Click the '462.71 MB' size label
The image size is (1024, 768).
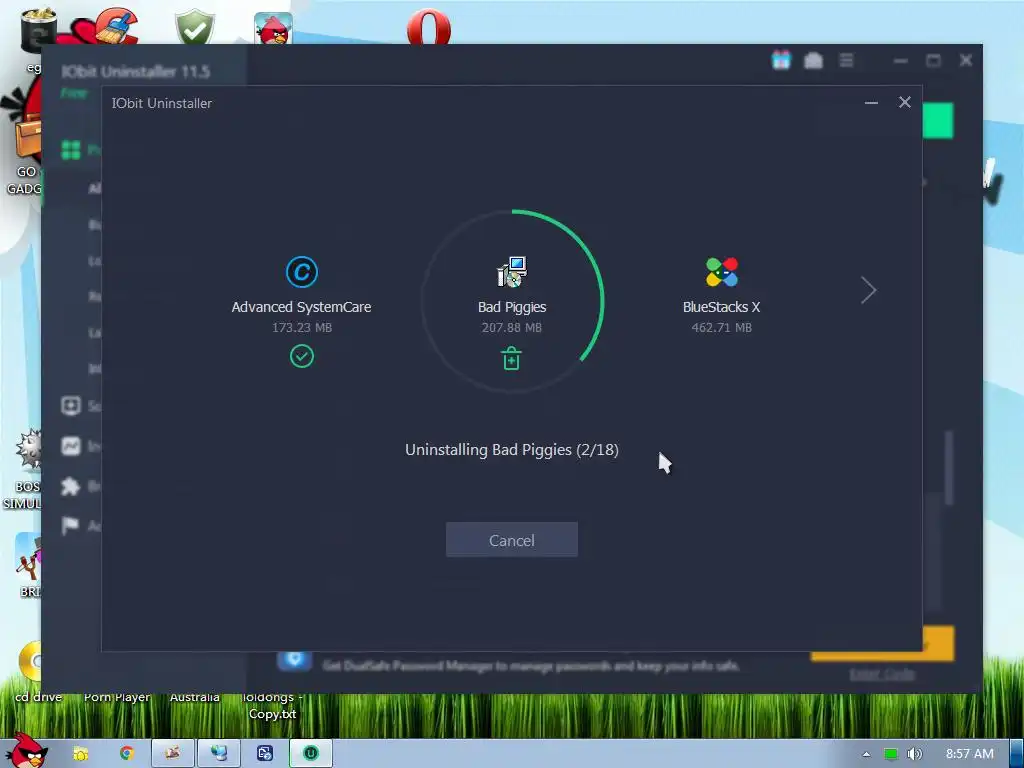pos(722,328)
